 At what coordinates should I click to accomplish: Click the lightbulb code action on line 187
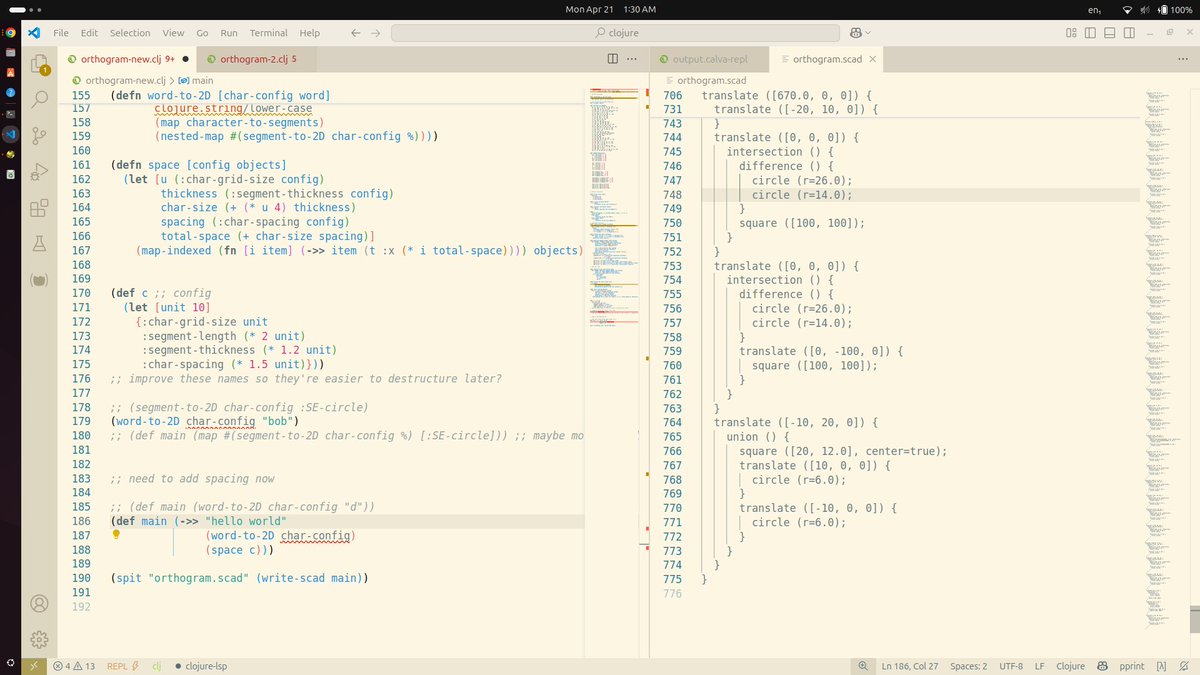[116, 535]
